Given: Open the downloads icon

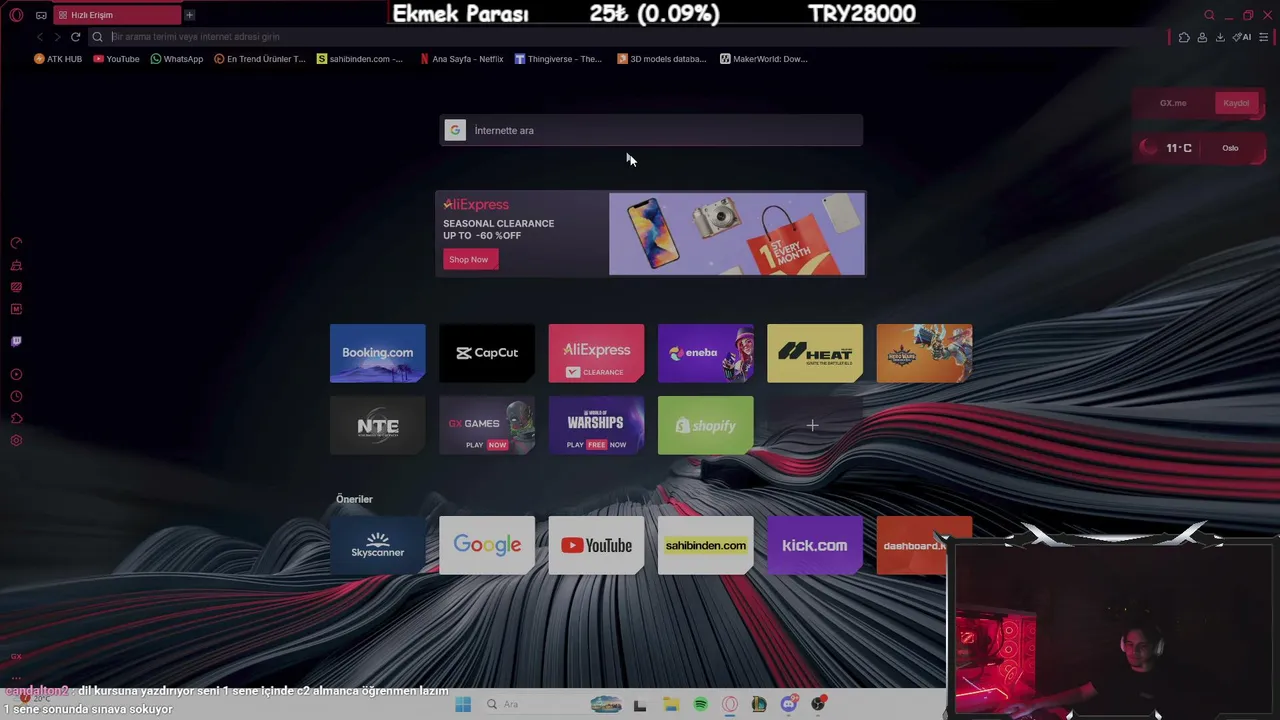Looking at the screenshot, I should (x=1220, y=37).
